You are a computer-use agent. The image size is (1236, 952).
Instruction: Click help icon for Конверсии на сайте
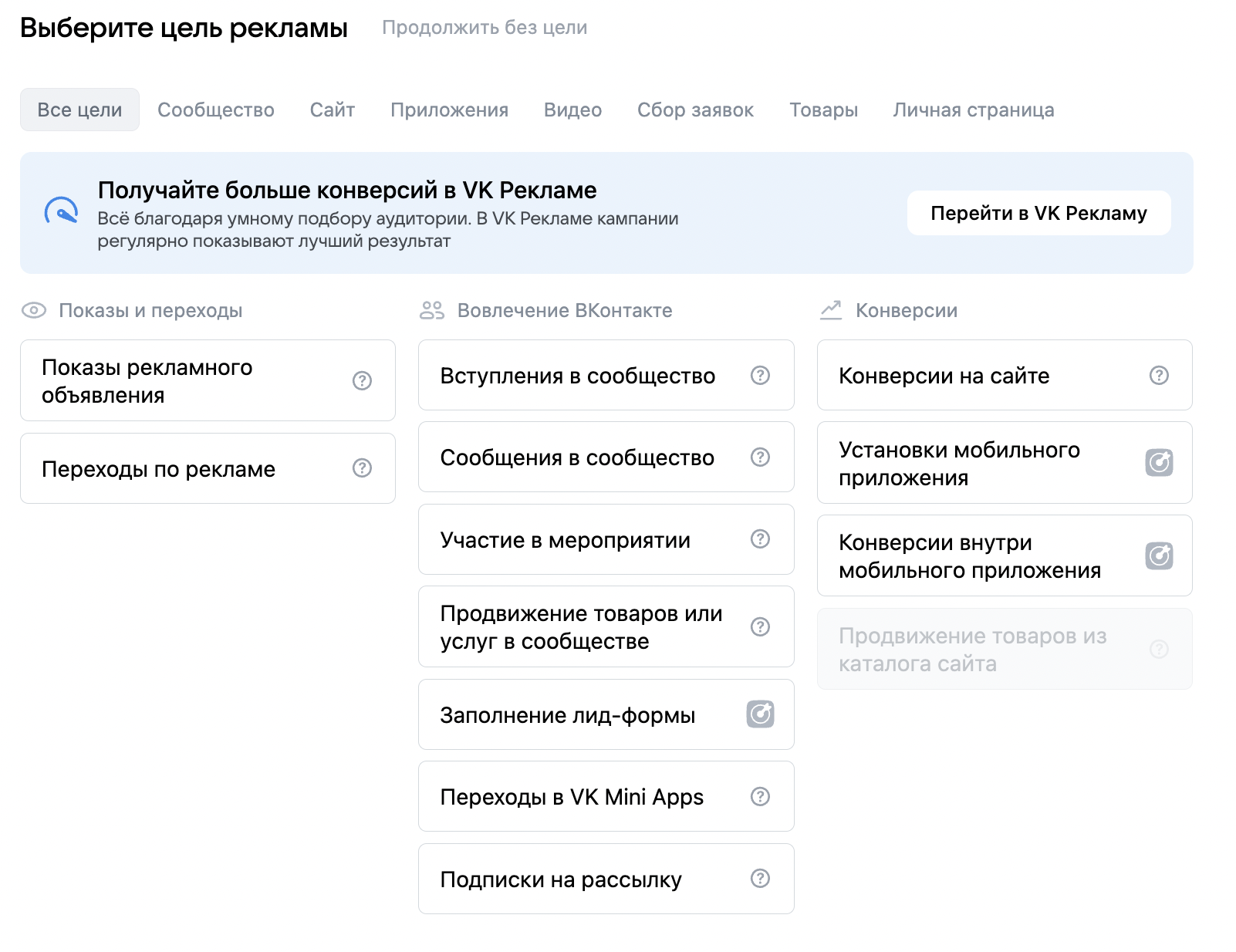click(x=1158, y=375)
